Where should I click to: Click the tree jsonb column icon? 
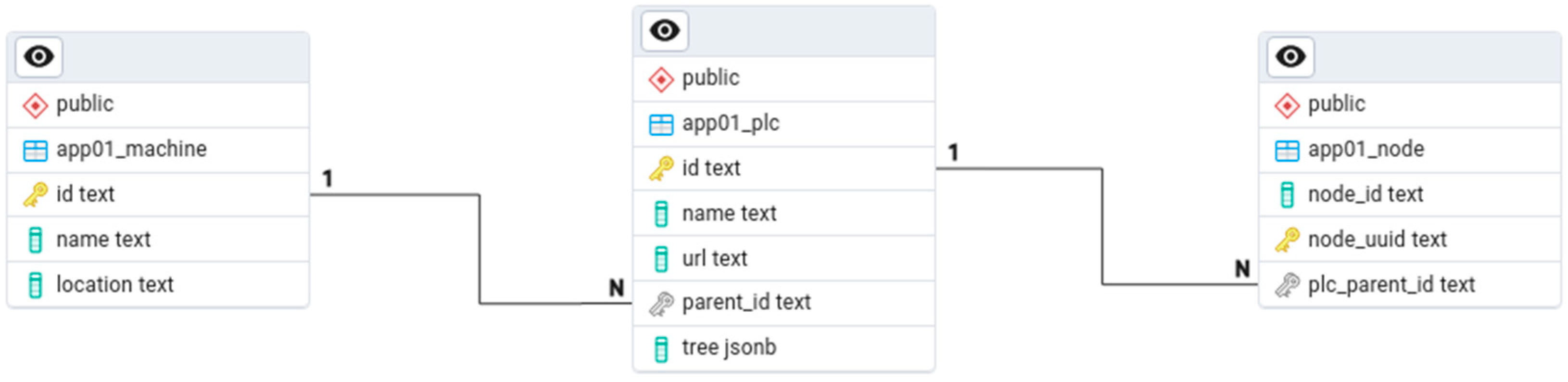pos(661,348)
